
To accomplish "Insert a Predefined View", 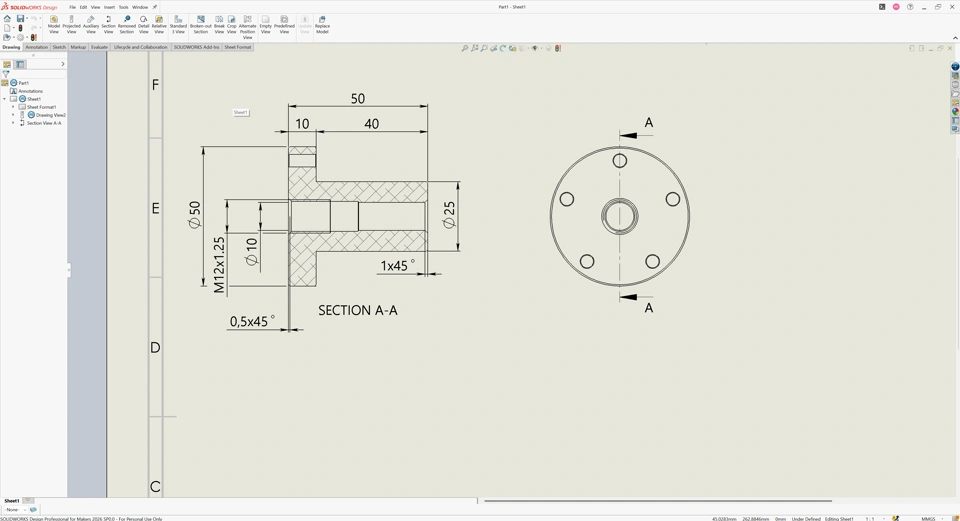I will (284, 25).
